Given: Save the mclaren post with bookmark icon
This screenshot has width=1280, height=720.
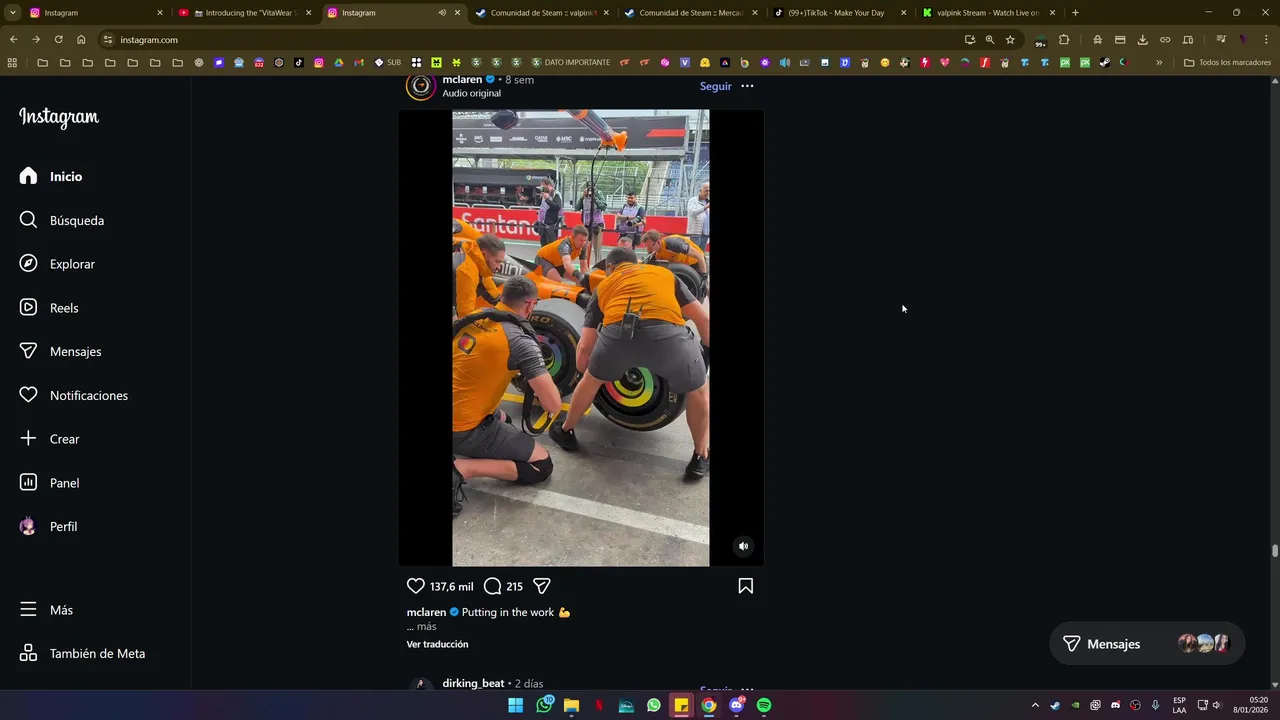Looking at the screenshot, I should click(746, 586).
